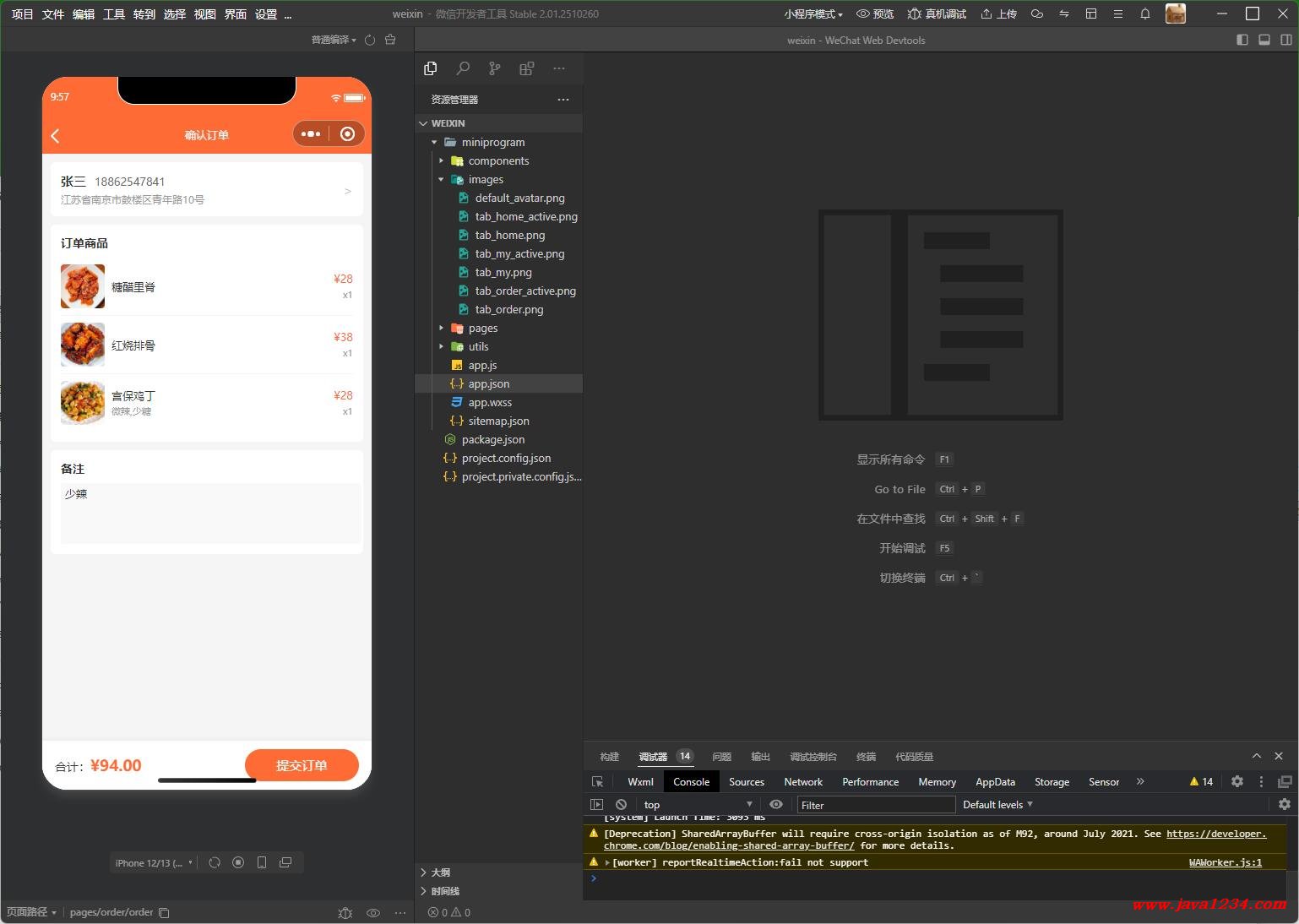The height and width of the screenshot is (924, 1299).
Task: Copy the page path pages/order/order
Action: [165, 913]
